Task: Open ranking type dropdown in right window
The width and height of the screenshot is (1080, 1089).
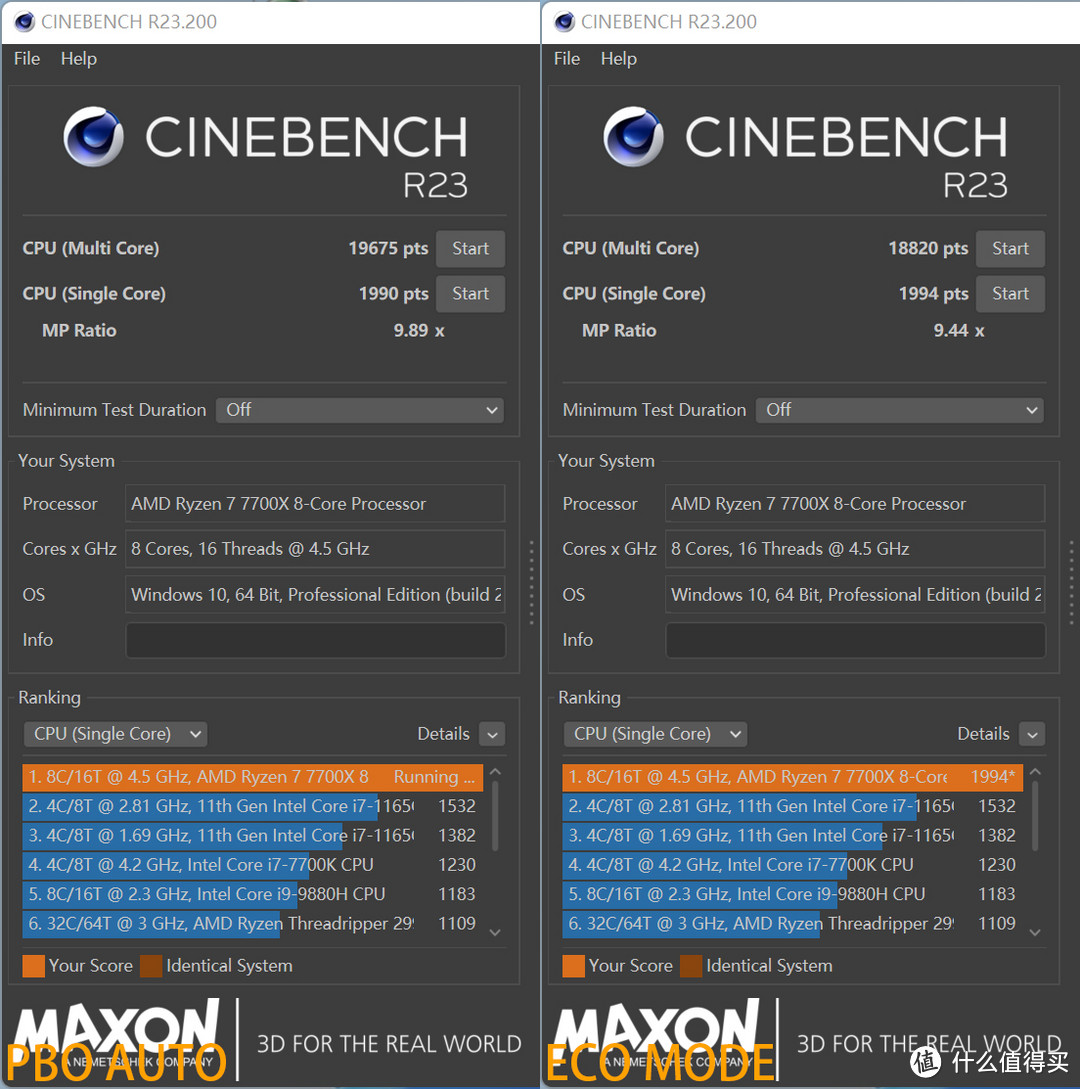Action: click(655, 734)
